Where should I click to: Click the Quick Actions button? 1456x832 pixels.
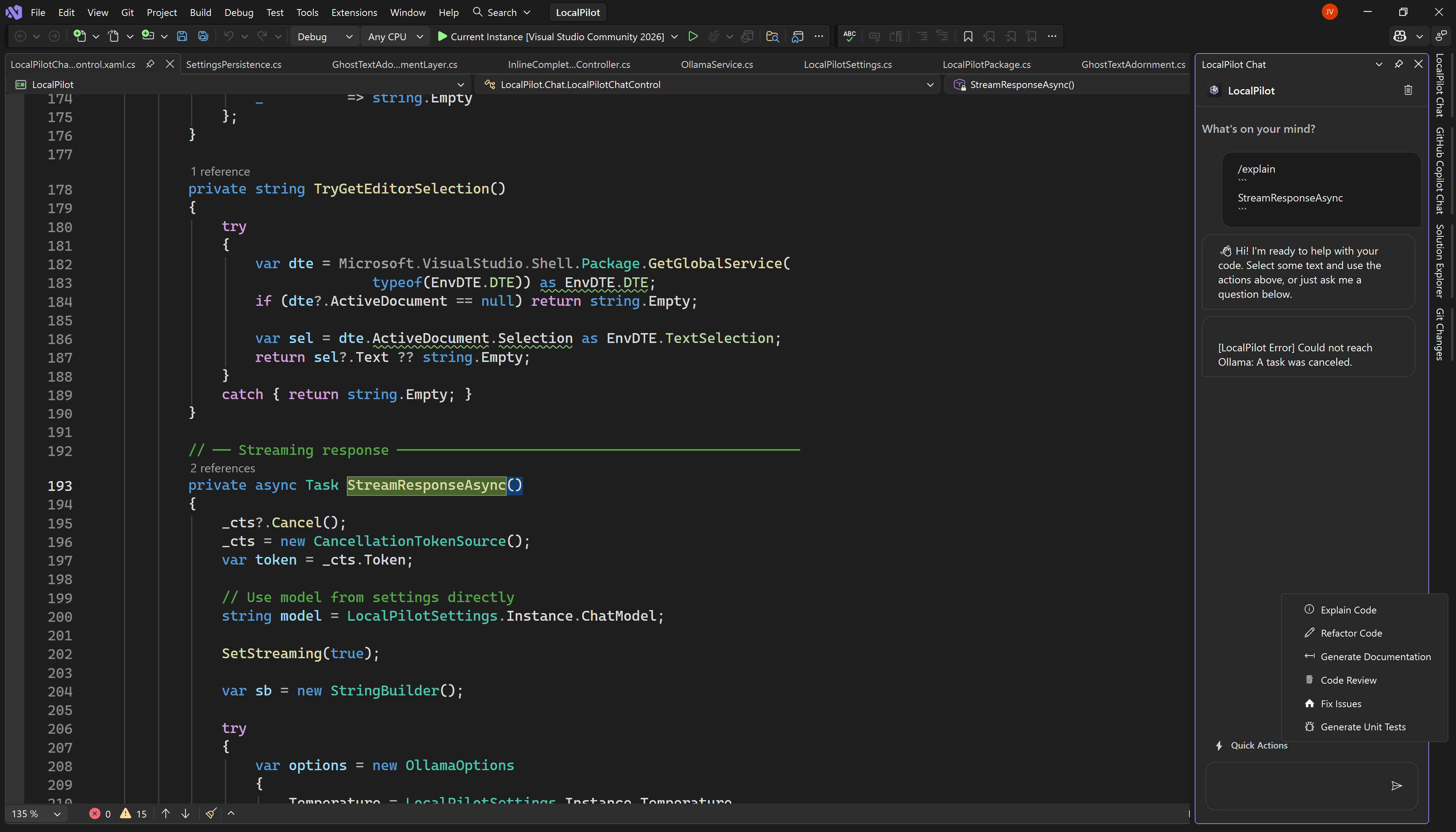point(1252,745)
